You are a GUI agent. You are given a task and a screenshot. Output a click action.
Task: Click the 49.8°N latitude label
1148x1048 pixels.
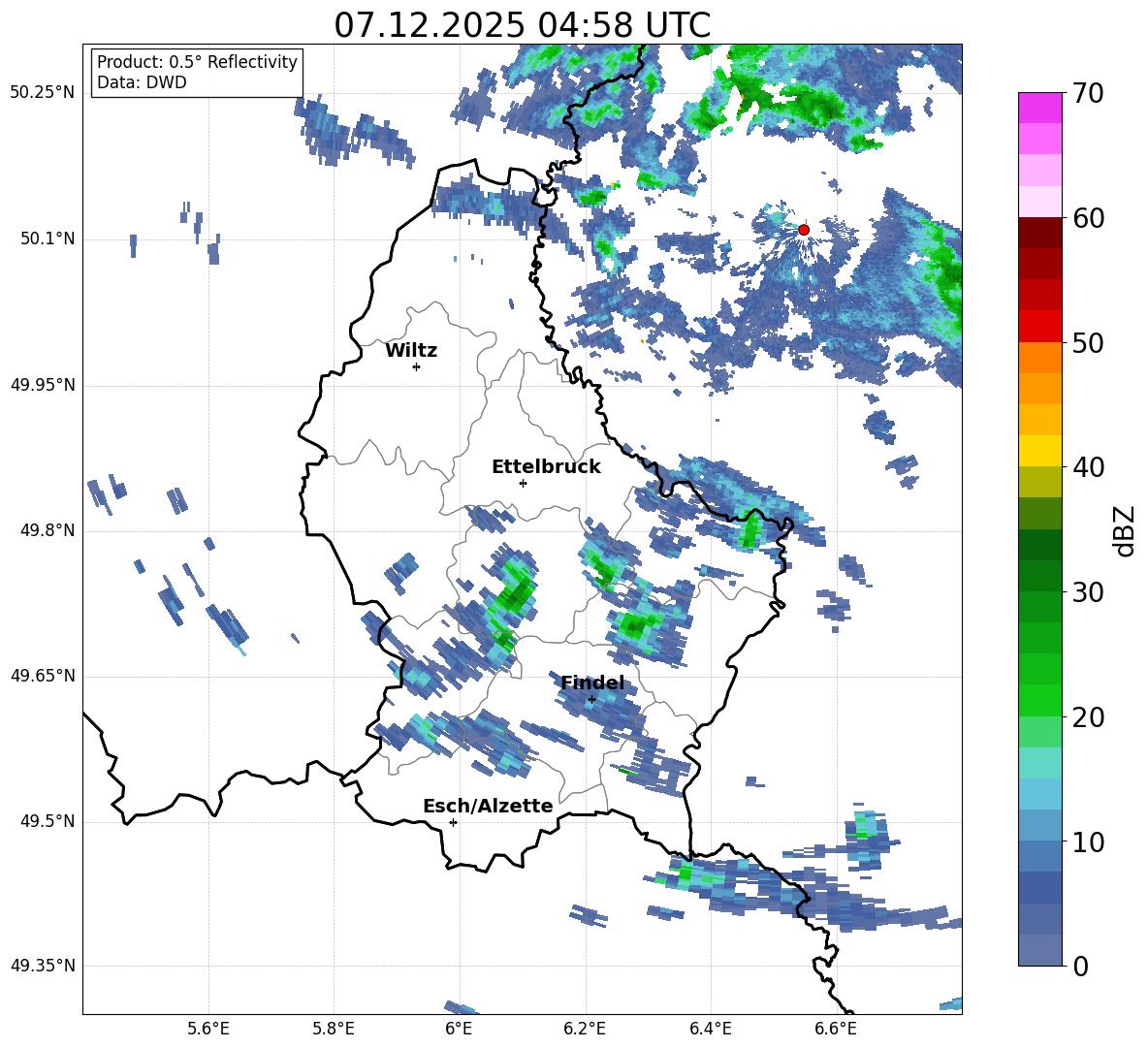click(48, 530)
